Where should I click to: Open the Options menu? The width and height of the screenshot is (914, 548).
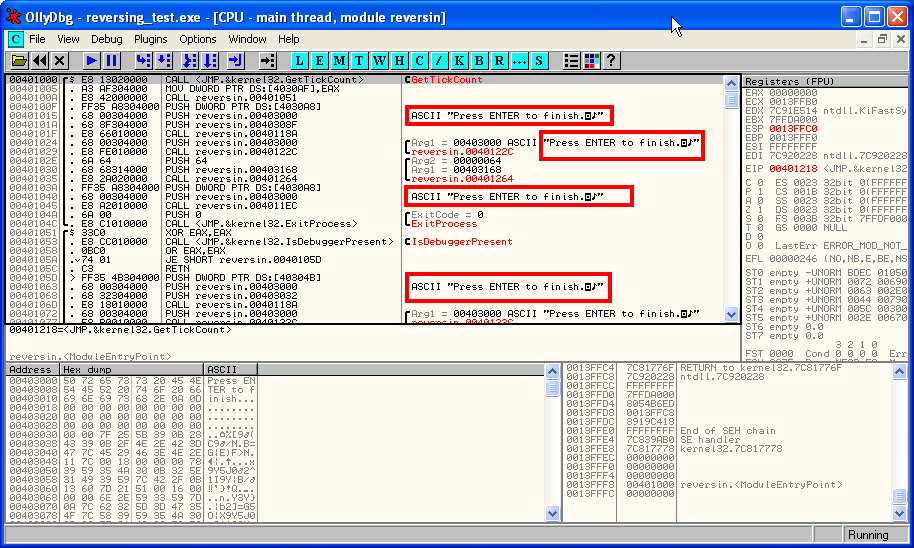click(x=198, y=39)
